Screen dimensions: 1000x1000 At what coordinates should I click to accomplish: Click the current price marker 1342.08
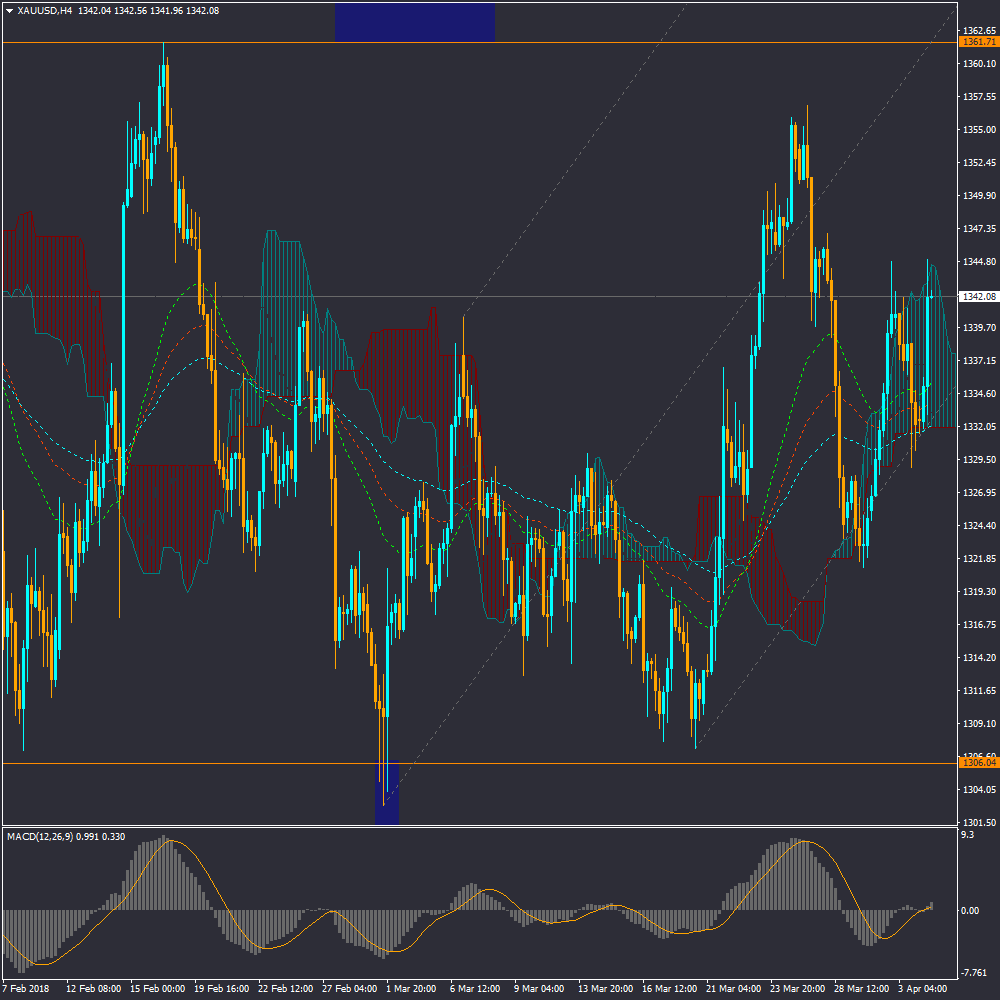977,297
